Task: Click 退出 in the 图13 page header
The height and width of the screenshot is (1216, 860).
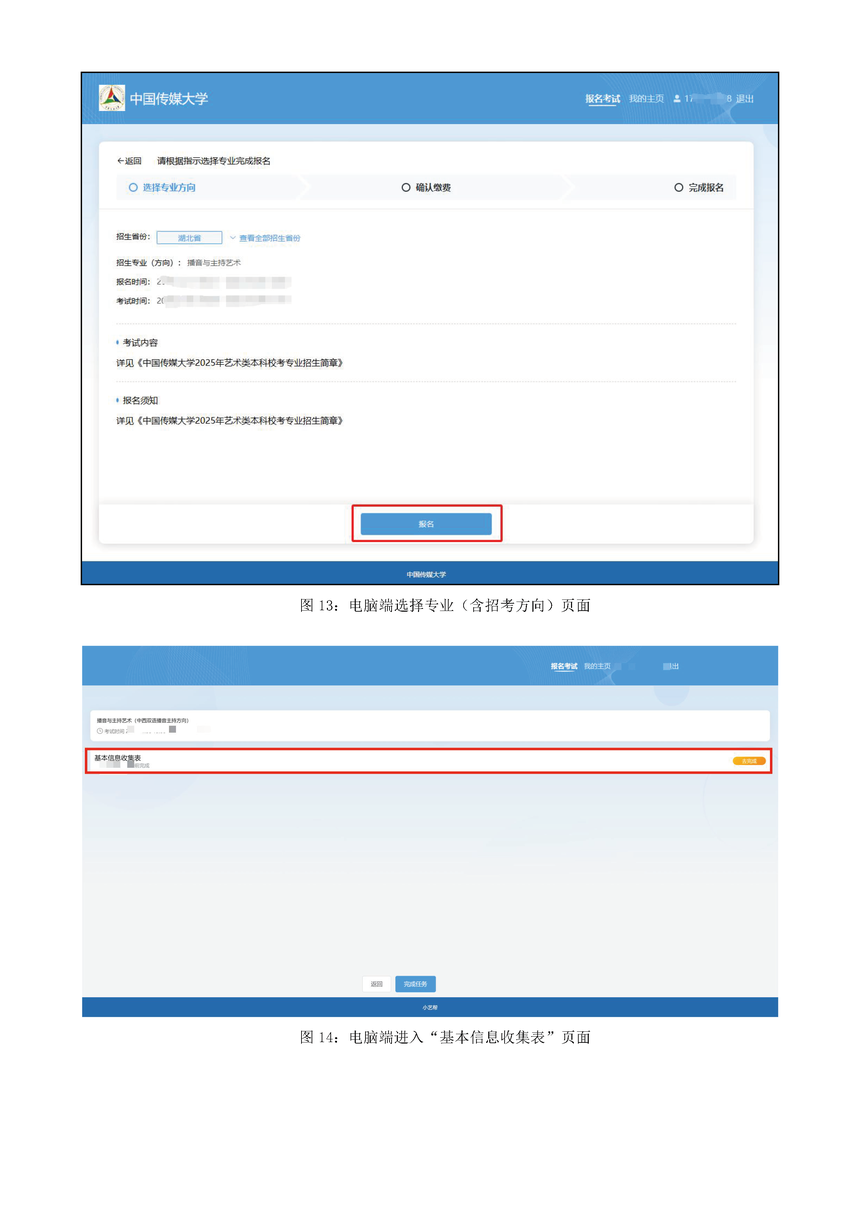Action: point(745,99)
